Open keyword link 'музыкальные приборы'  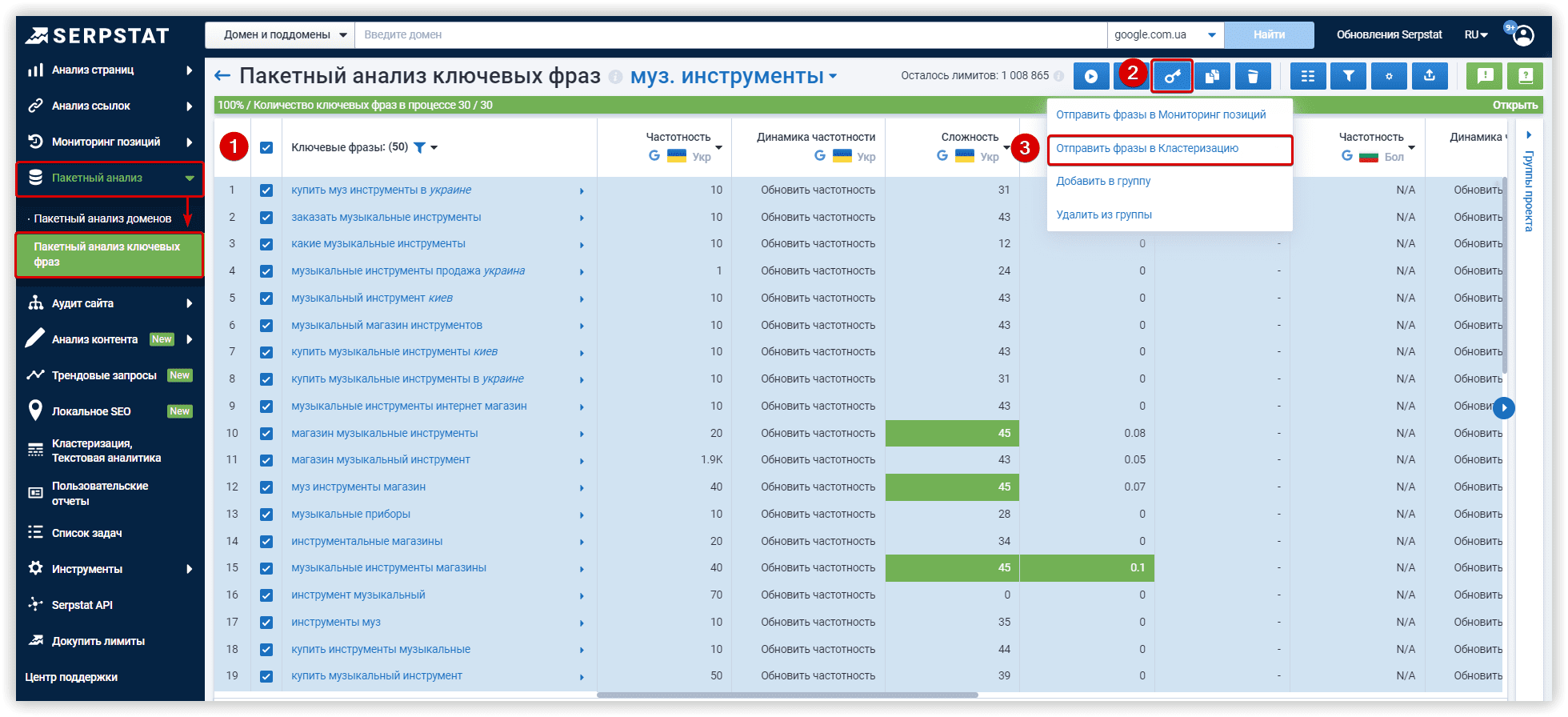[x=350, y=515]
